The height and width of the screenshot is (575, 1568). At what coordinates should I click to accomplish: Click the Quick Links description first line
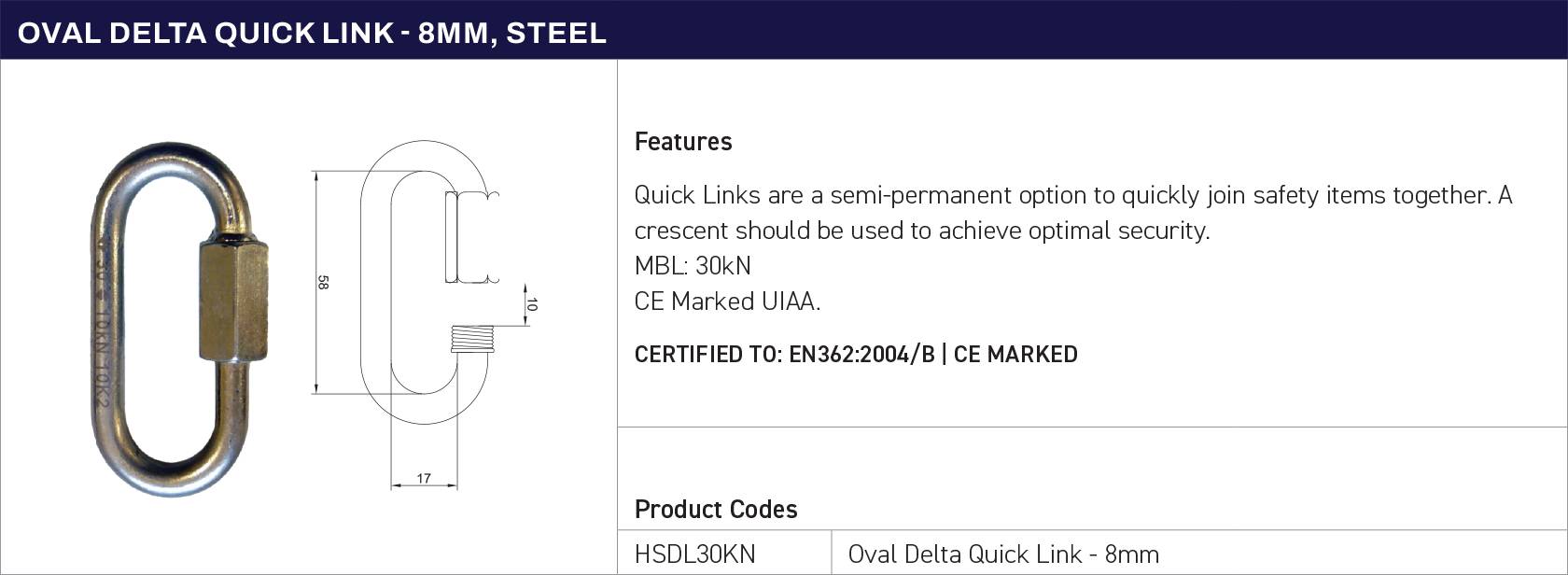1073,195
